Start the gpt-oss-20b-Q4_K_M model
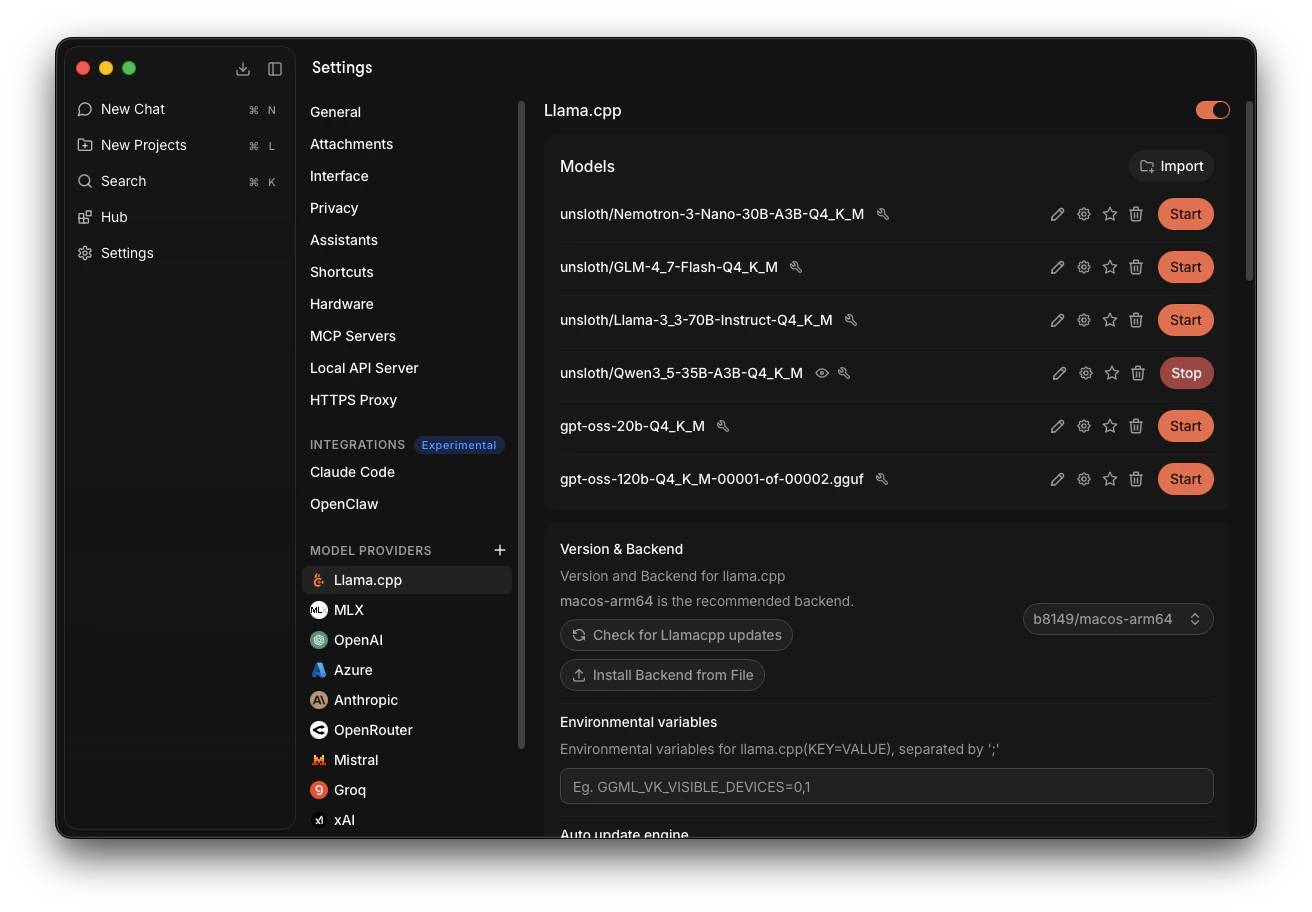Image resolution: width=1312 pixels, height=912 pixels. pos(1185,426)
